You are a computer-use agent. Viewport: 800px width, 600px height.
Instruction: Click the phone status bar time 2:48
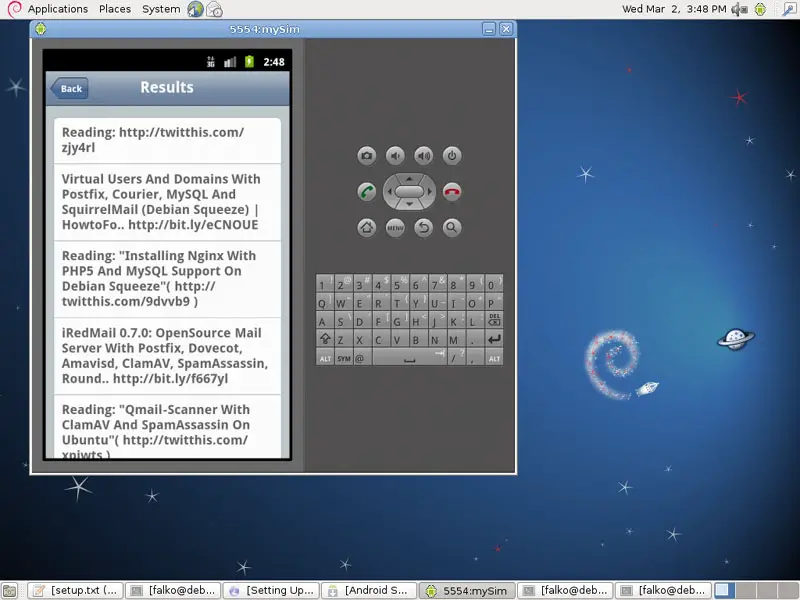coord(274,62)
